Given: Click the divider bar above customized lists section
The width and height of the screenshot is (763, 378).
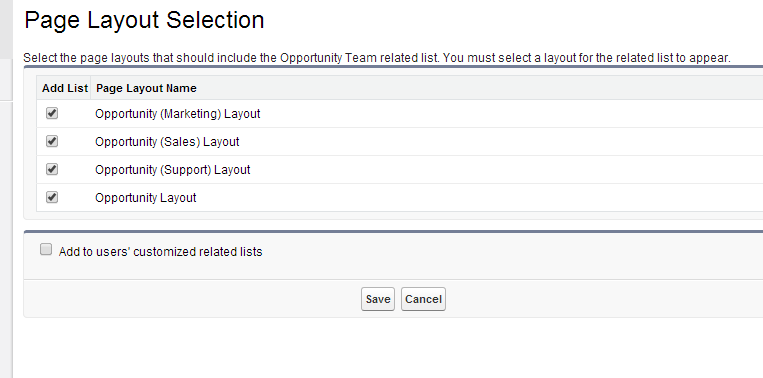Looking at the screenshot, I should click(393, 232).
